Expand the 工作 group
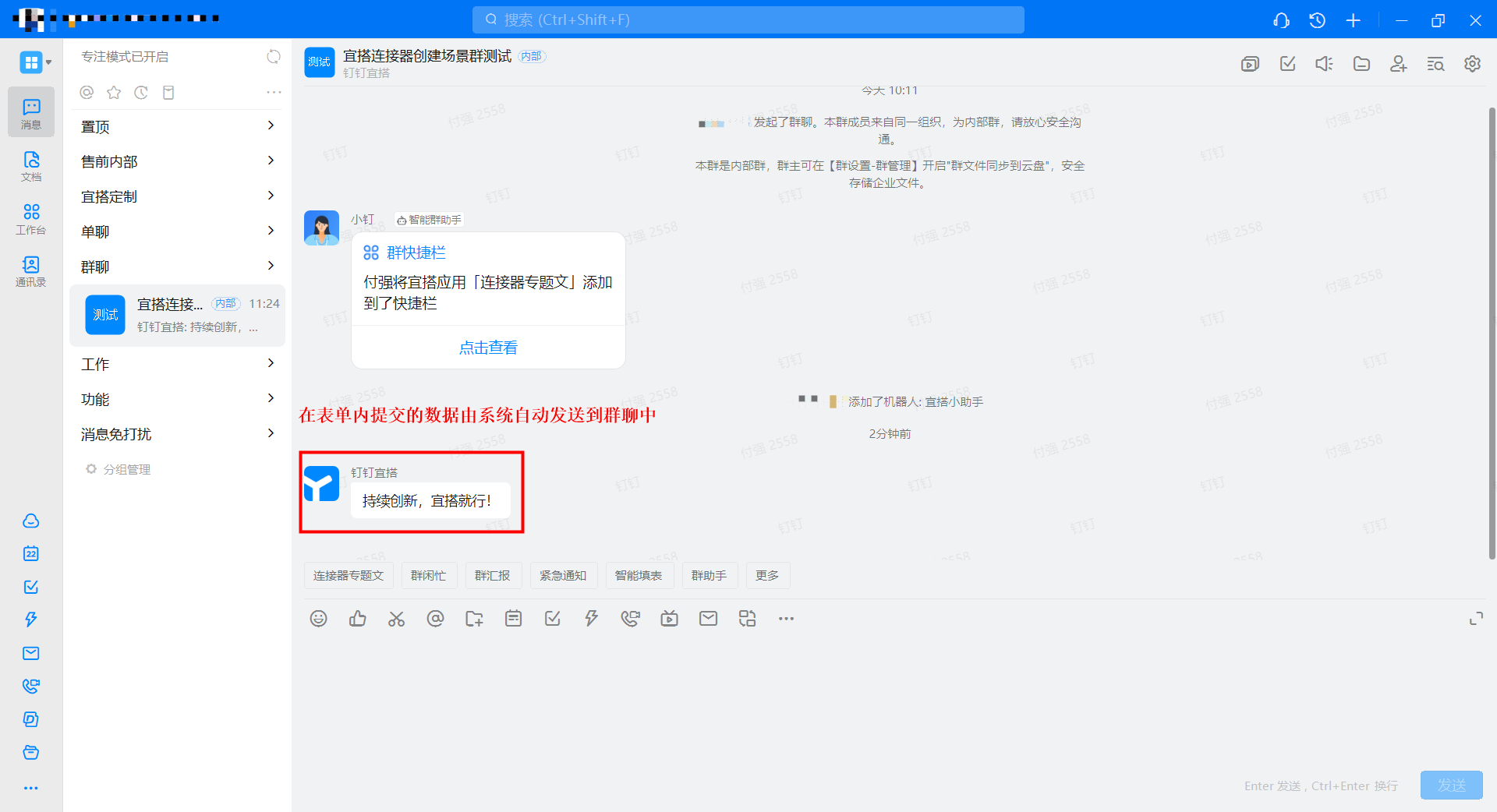This screenshot has width=1497, height=812. [x=178, y=364]
